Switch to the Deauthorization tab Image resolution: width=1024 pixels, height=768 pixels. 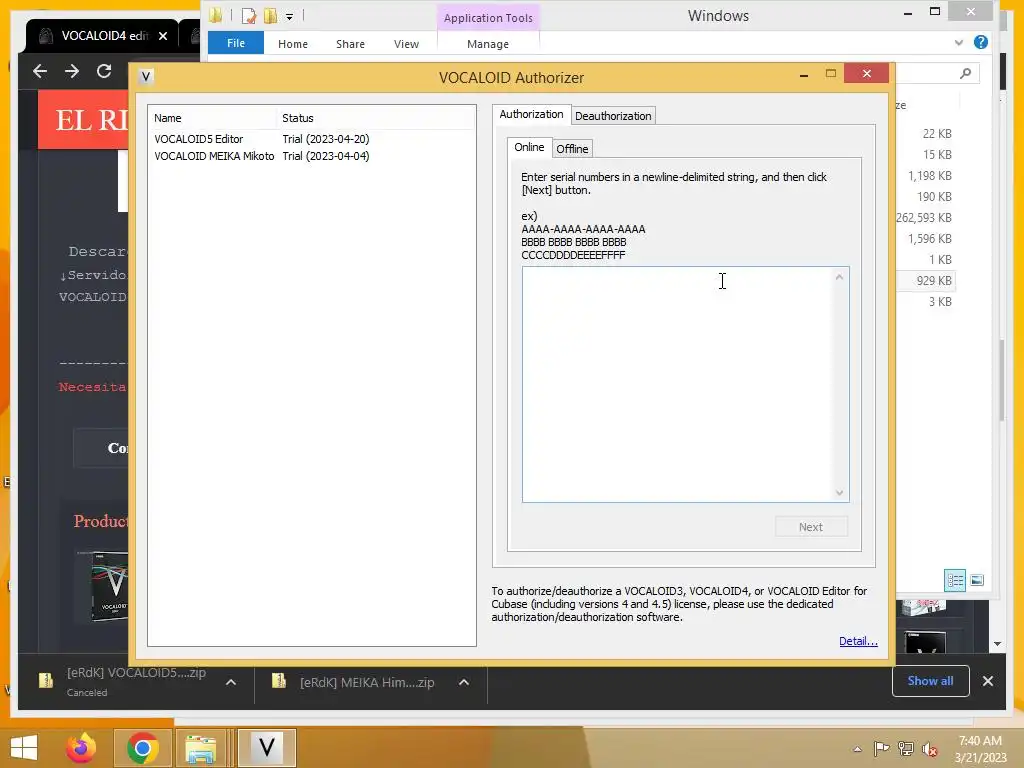click(x=613, y=116)
